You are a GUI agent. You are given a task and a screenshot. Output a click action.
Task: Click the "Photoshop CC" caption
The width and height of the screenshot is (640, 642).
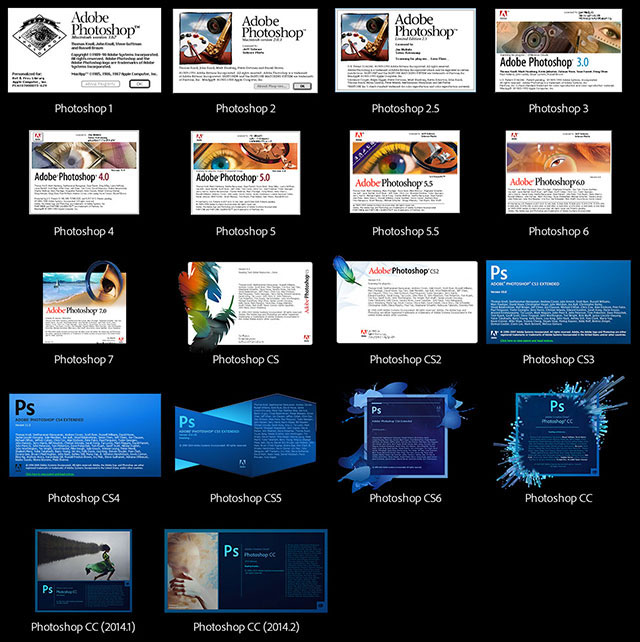click(559, 498)
